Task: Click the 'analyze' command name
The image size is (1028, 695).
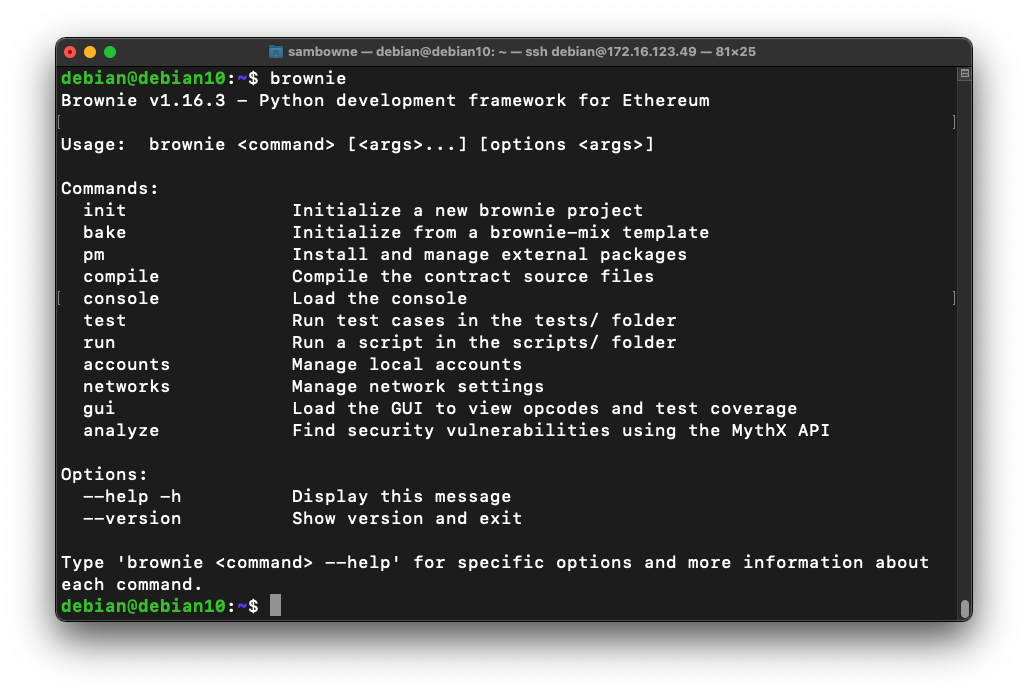Action: [121, 430]
